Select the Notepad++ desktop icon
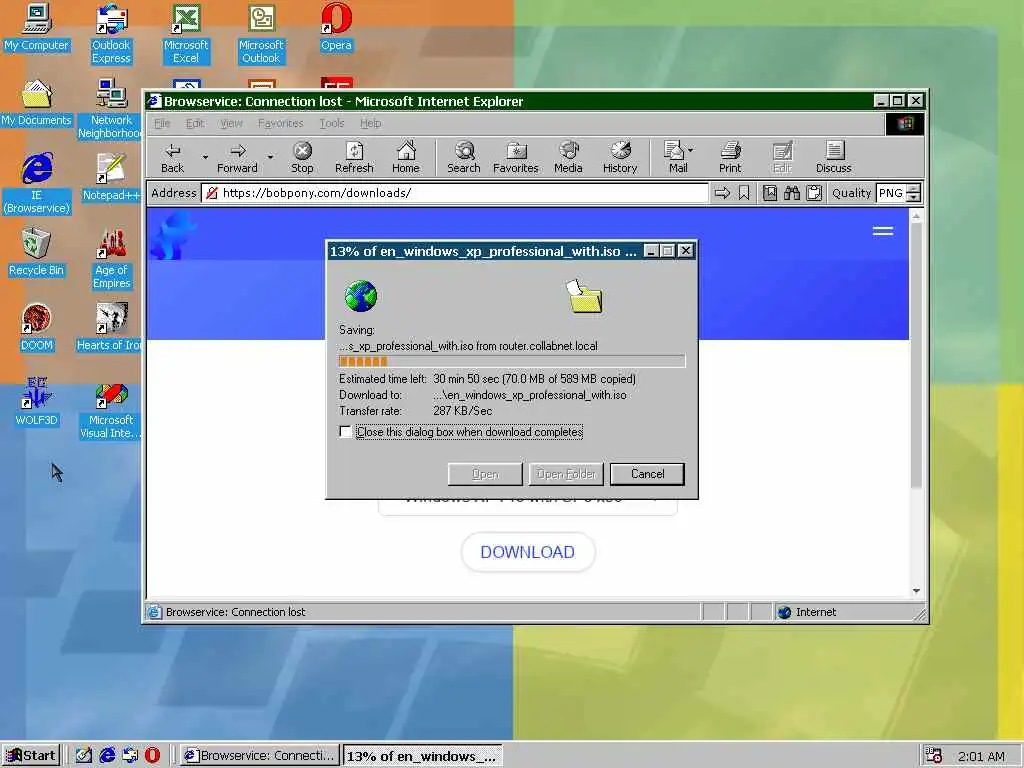Image resolution: width=1024 pixels, height=768 pixels. click(x=111, y=178)
